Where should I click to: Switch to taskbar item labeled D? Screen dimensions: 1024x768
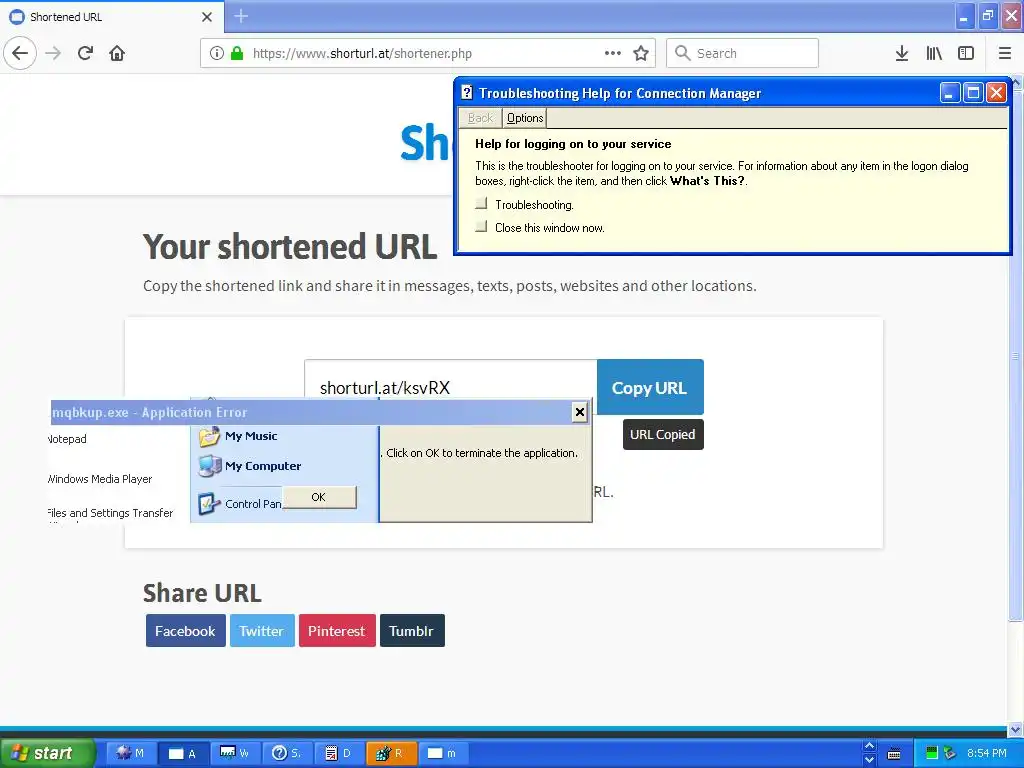tap(338, 753)
